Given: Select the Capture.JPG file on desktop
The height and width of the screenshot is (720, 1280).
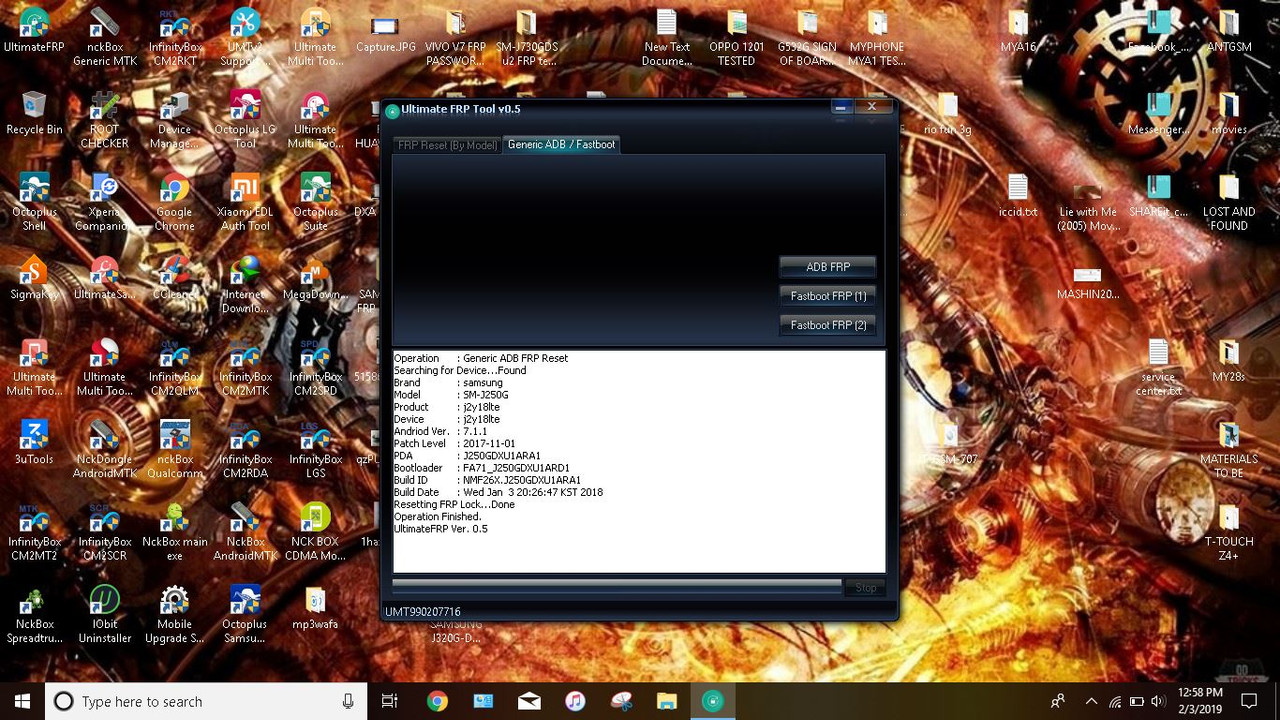Looking at the screenshot, I should pos(385,32).
